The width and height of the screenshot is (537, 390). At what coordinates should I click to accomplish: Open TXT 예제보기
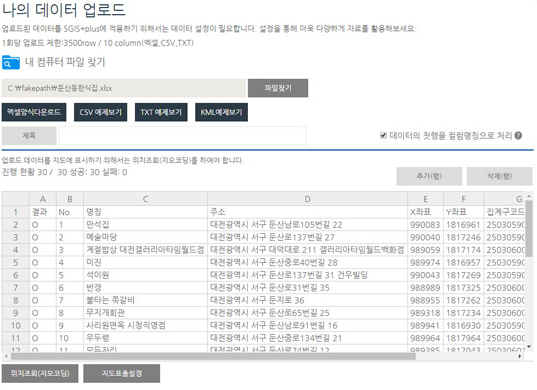pyautogui.click(x=161, y=112)
